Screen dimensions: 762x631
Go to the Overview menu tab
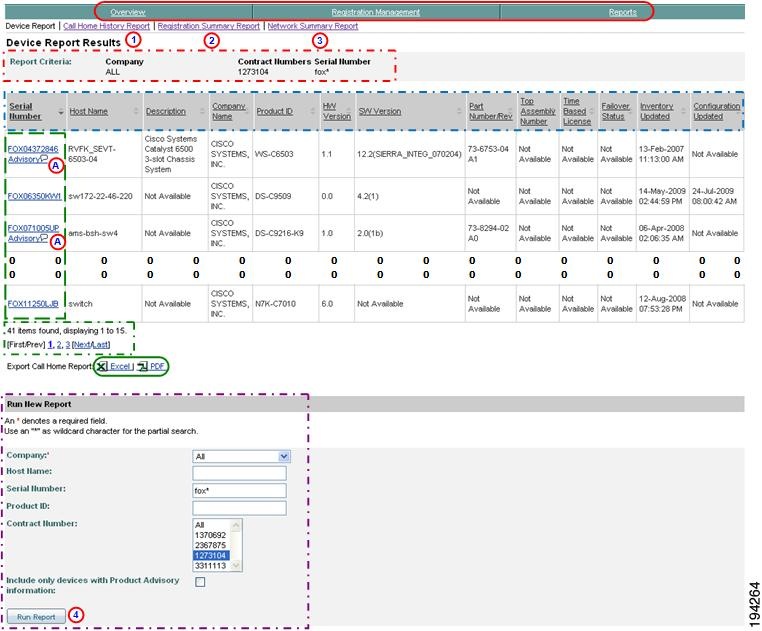point(127,12)
